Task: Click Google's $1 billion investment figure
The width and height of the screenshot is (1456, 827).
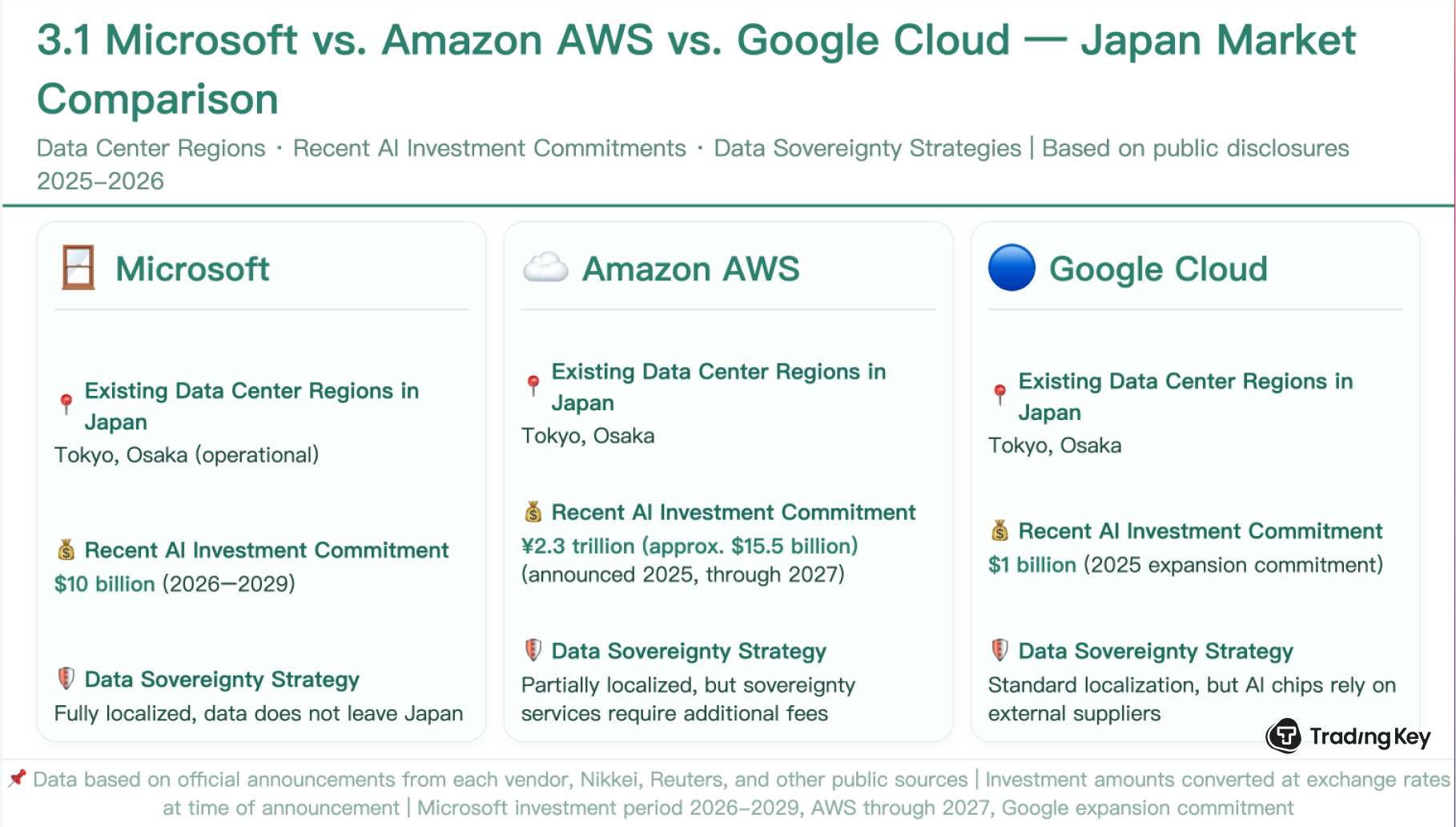Action: coord(1032,565)
